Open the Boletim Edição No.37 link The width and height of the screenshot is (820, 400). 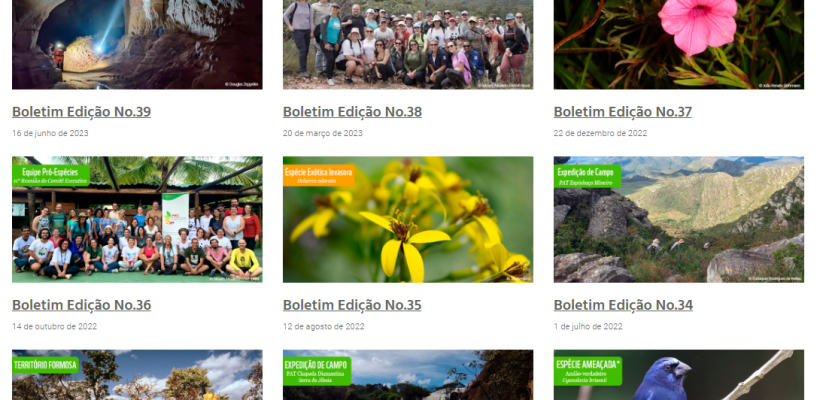pyautogui.click(x=623, y=111)
